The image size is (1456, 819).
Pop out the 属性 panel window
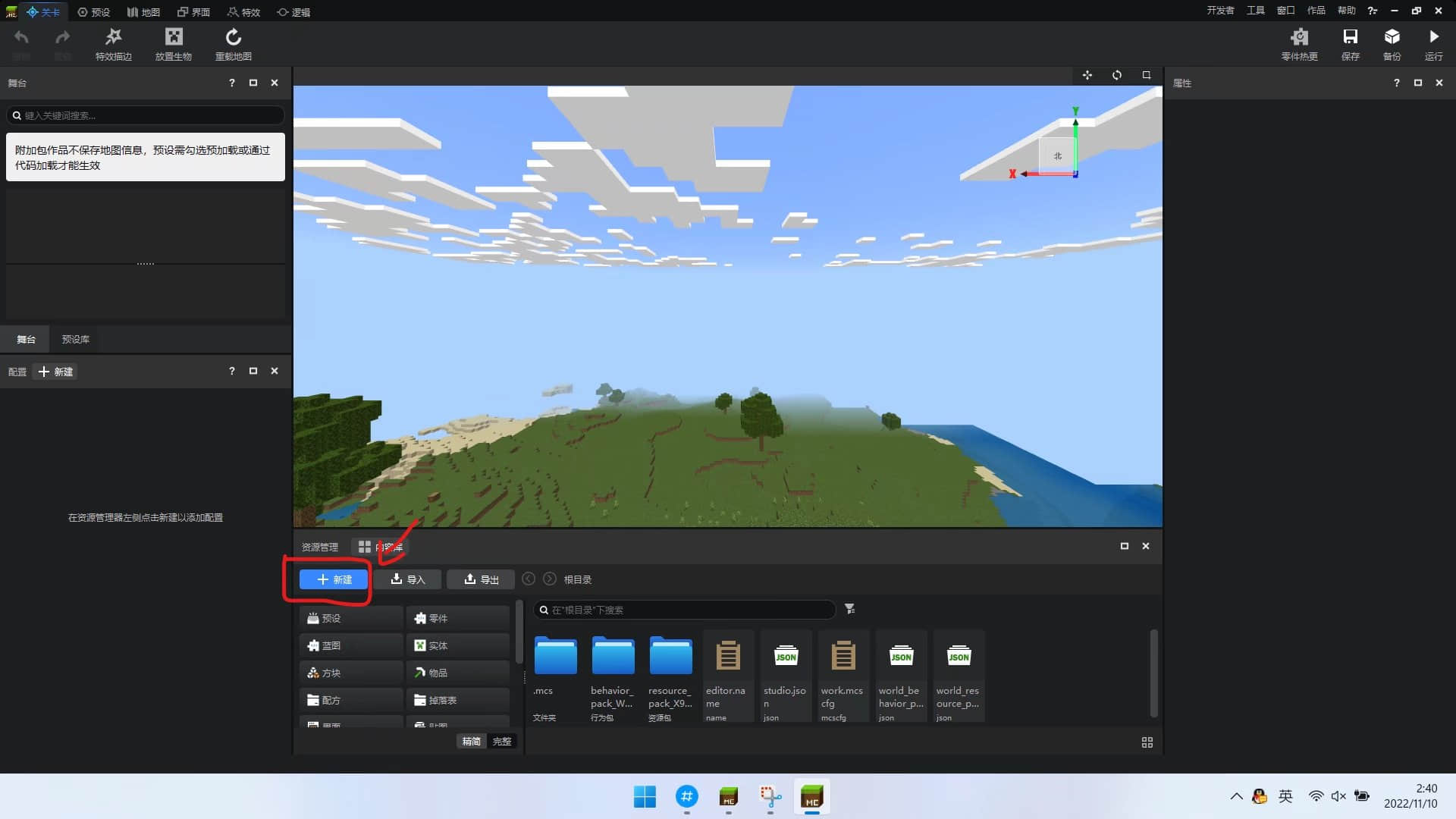(1418, 83)
